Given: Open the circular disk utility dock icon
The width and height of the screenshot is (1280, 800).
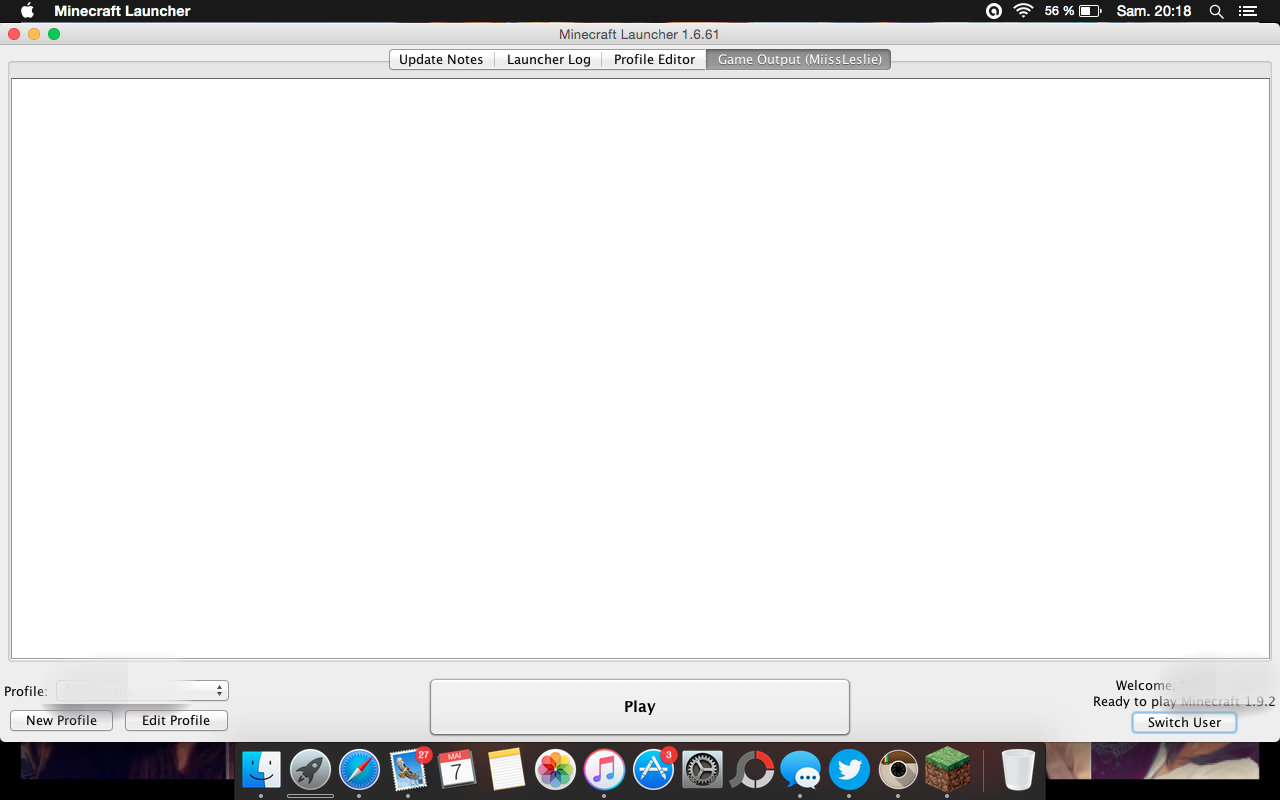Looking at the screenshot, I should click(x=751, y=769).
